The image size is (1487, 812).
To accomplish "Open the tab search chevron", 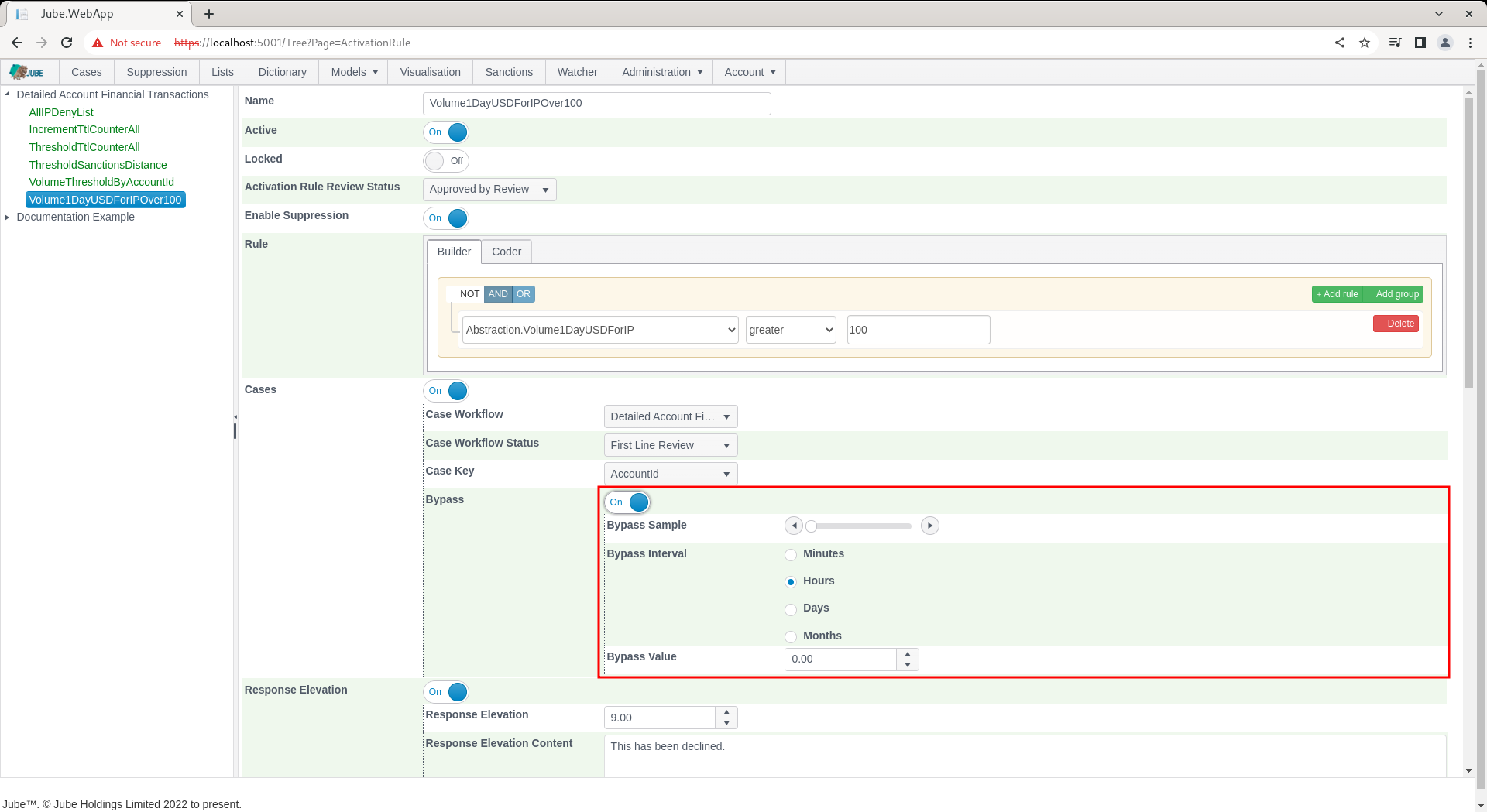I will coord(1439,14).
